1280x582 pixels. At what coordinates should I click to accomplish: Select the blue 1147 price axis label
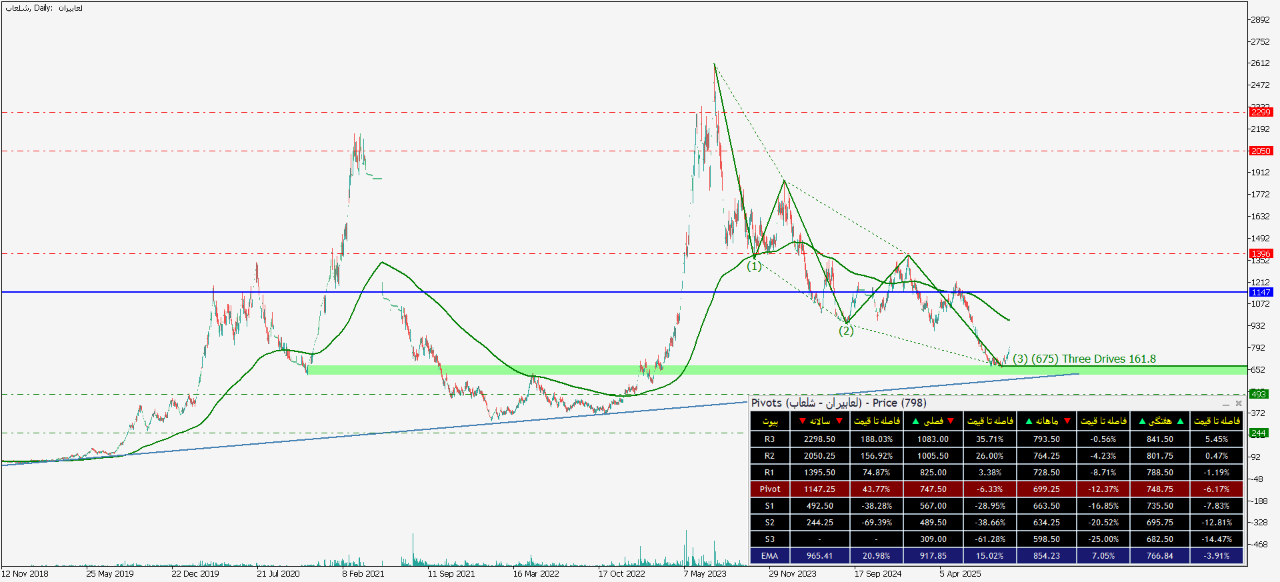(1260, 292)
